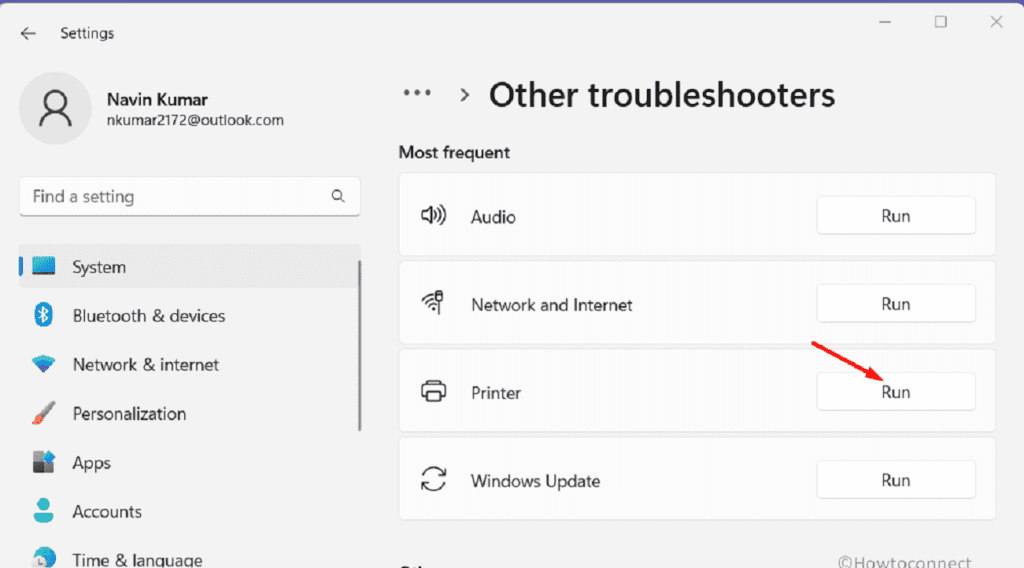1024x568 pixels.
Task: Close the Settings window
Action: pos(996,22)
